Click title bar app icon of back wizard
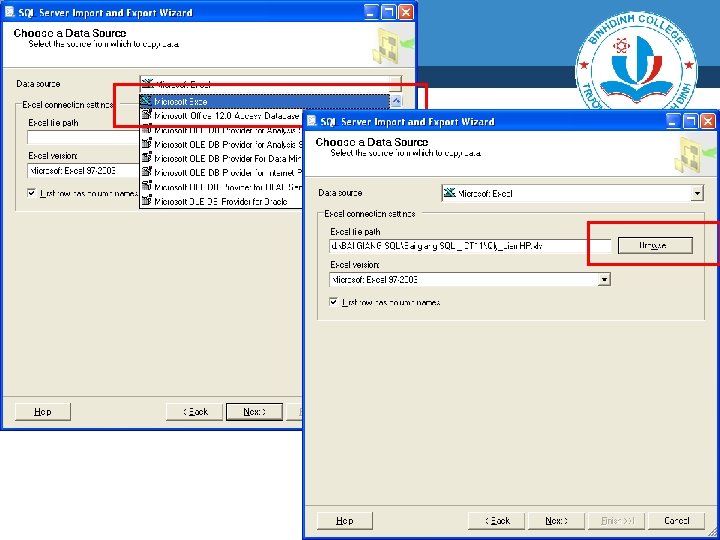The height and width of the screenshot is (540, 720). (10, 12)
